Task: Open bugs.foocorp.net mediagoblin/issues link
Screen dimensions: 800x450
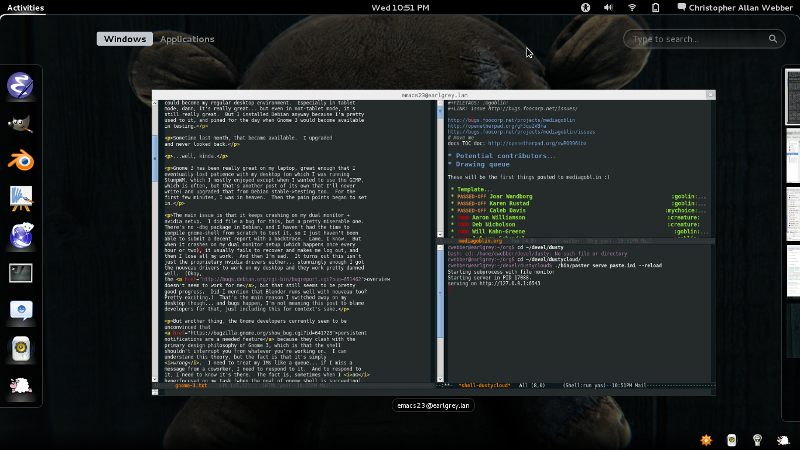Action: [521, 132]
